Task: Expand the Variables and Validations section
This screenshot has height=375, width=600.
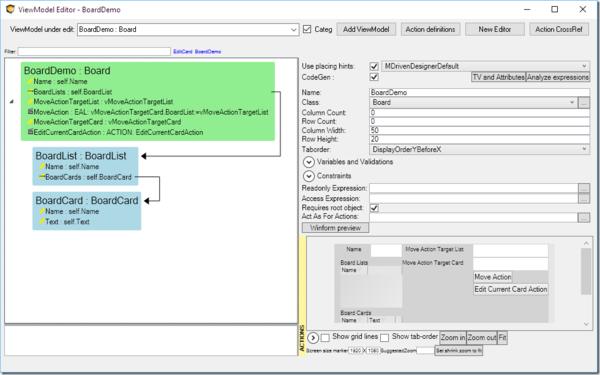Action: pyautogui.click(x=309, y=162)
